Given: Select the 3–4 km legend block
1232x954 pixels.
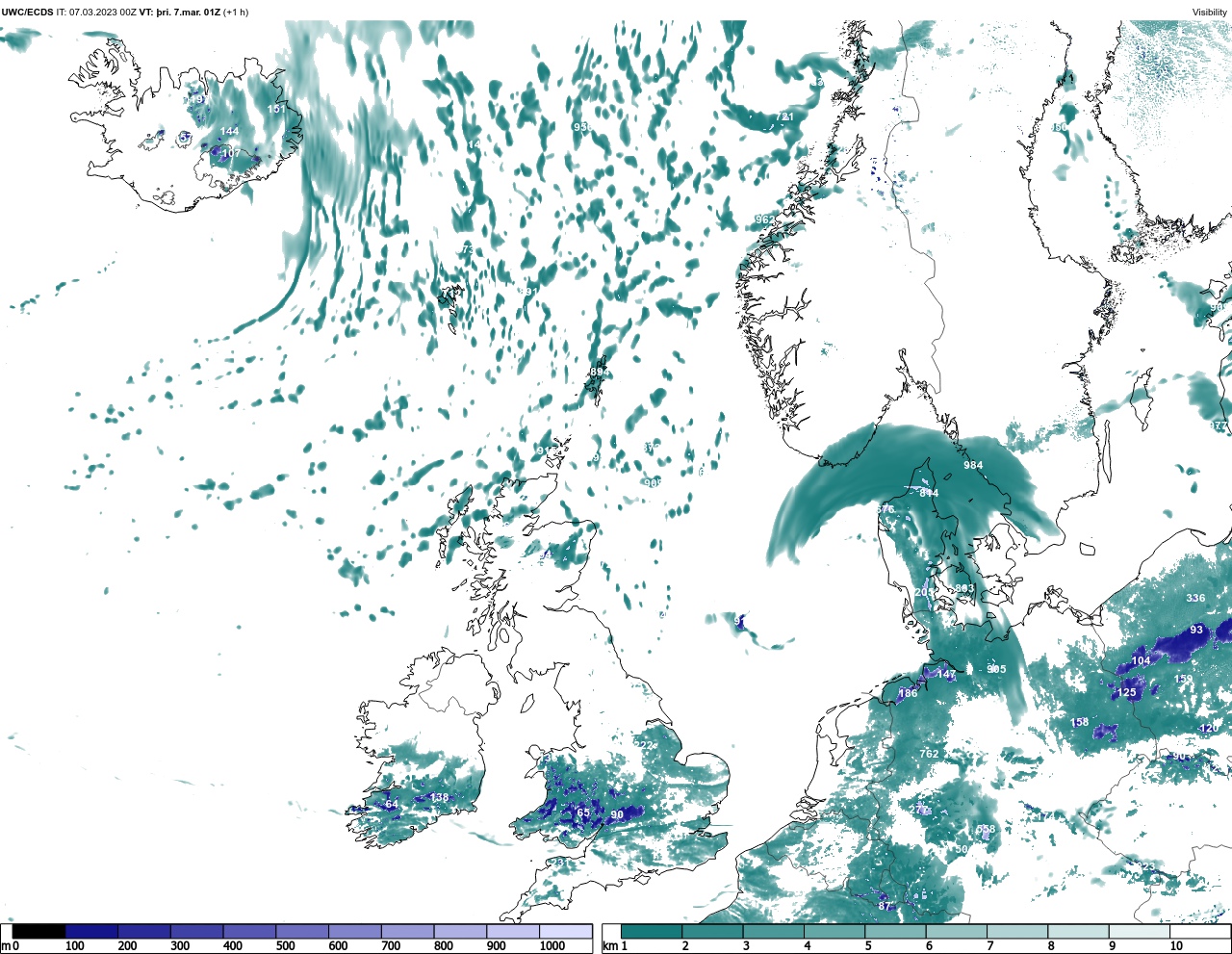Looking at the screenshot, I should coord(773,932).
